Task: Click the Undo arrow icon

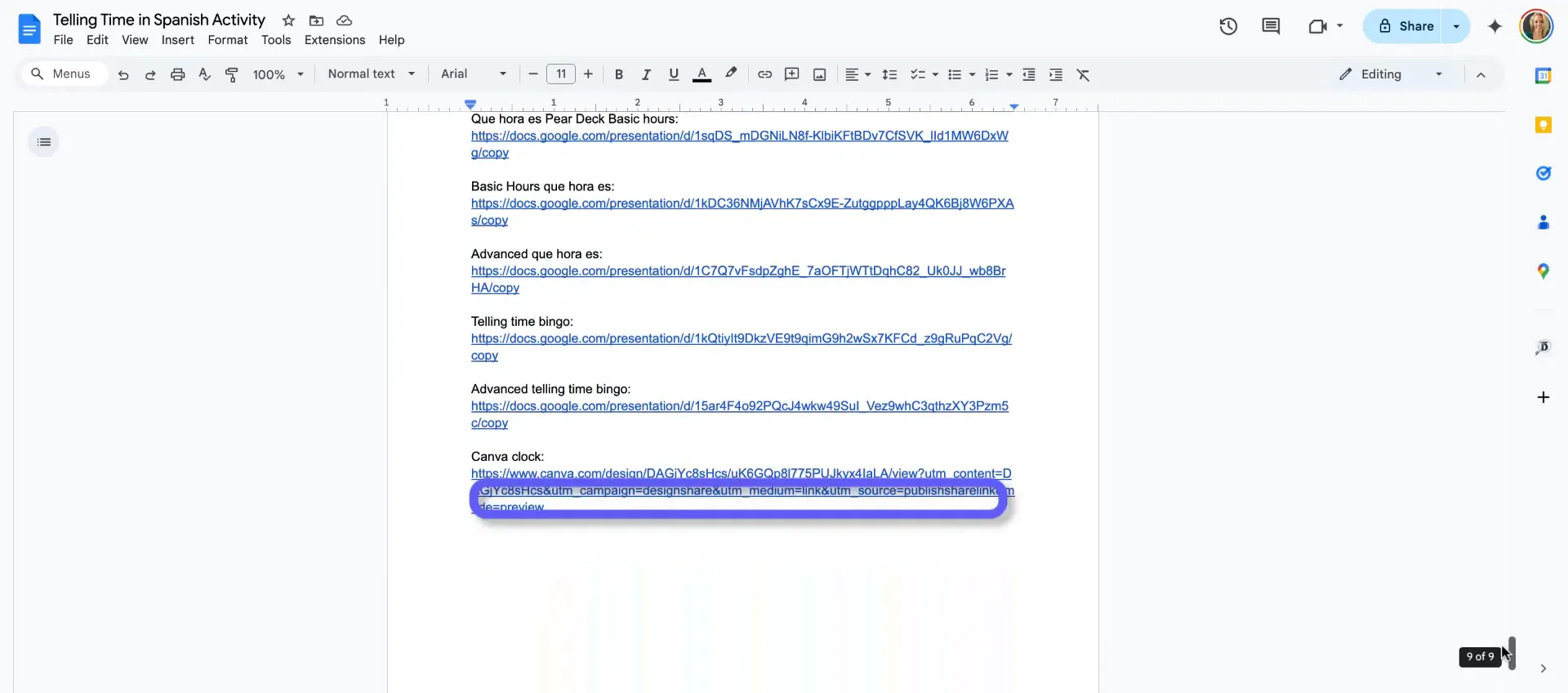Action: pyautogui.click(x=123, y=74)
